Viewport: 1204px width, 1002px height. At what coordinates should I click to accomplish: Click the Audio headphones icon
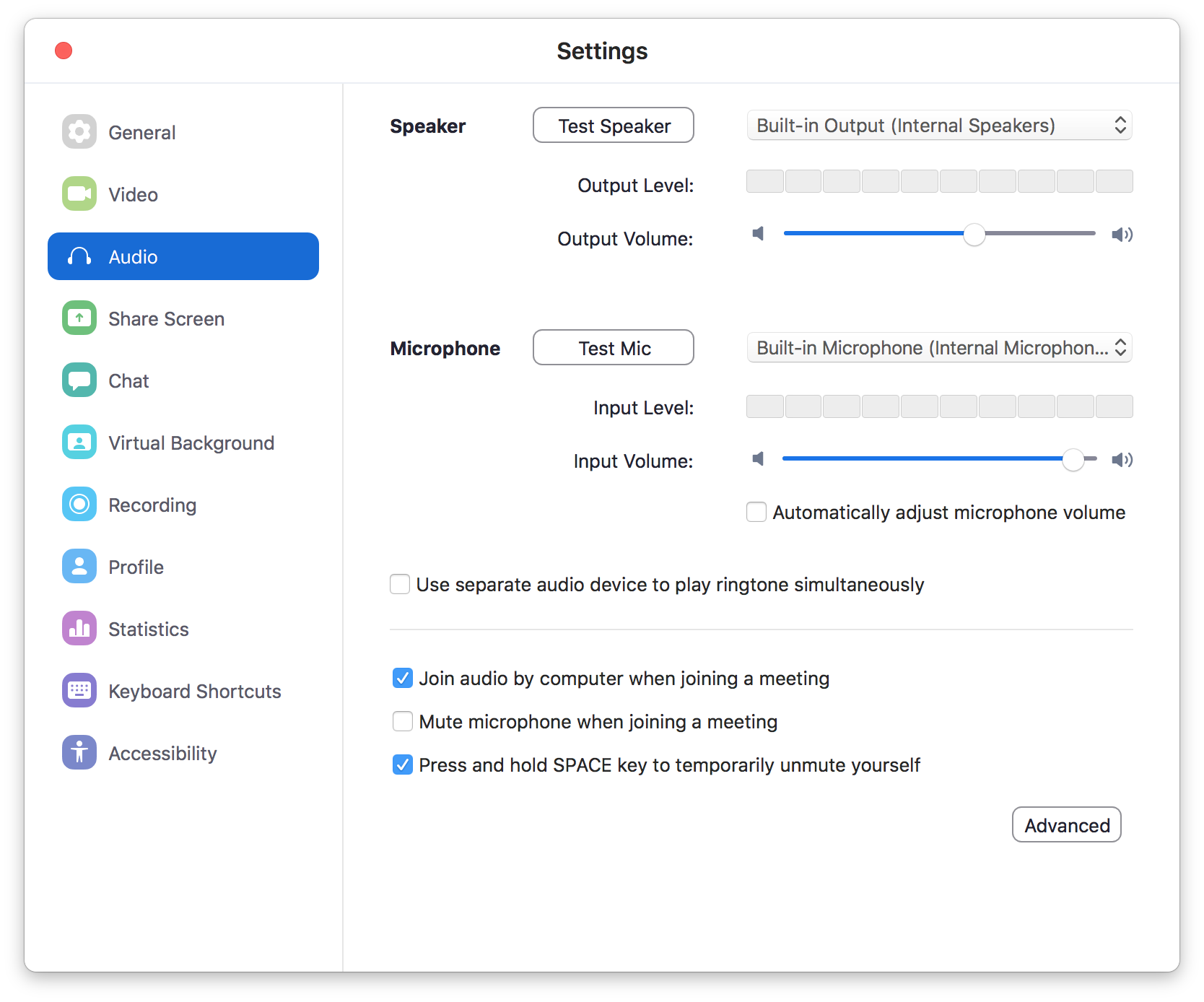pos(79,256)
